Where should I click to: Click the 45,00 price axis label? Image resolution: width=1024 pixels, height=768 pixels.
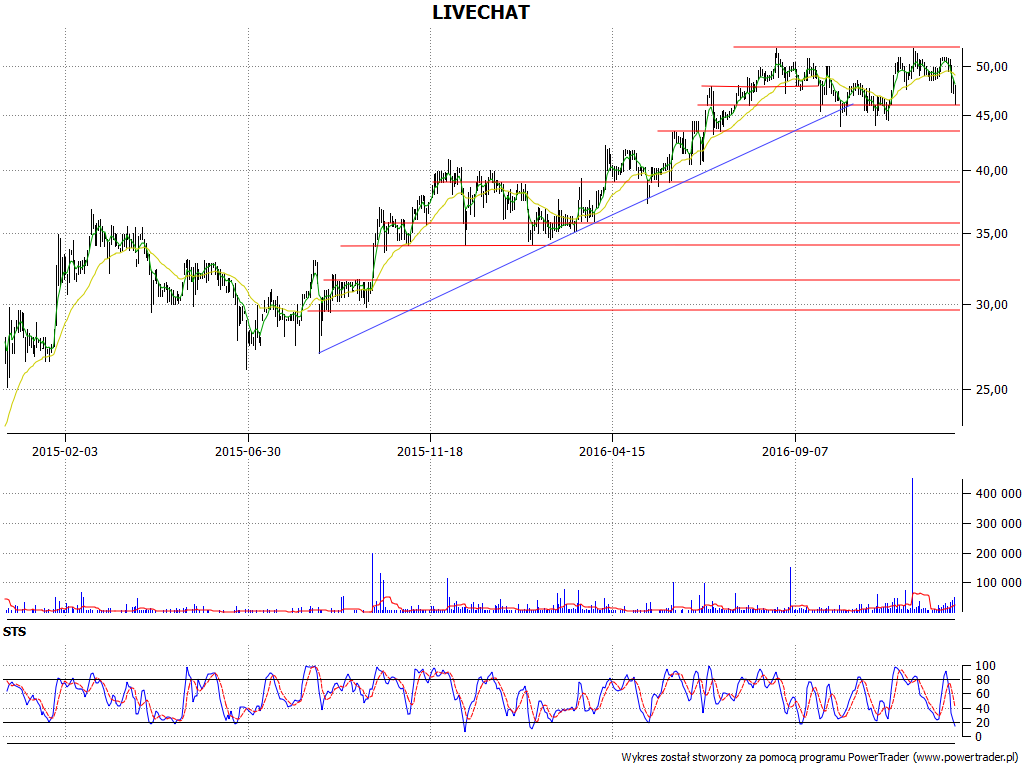(x=991, y=116)
